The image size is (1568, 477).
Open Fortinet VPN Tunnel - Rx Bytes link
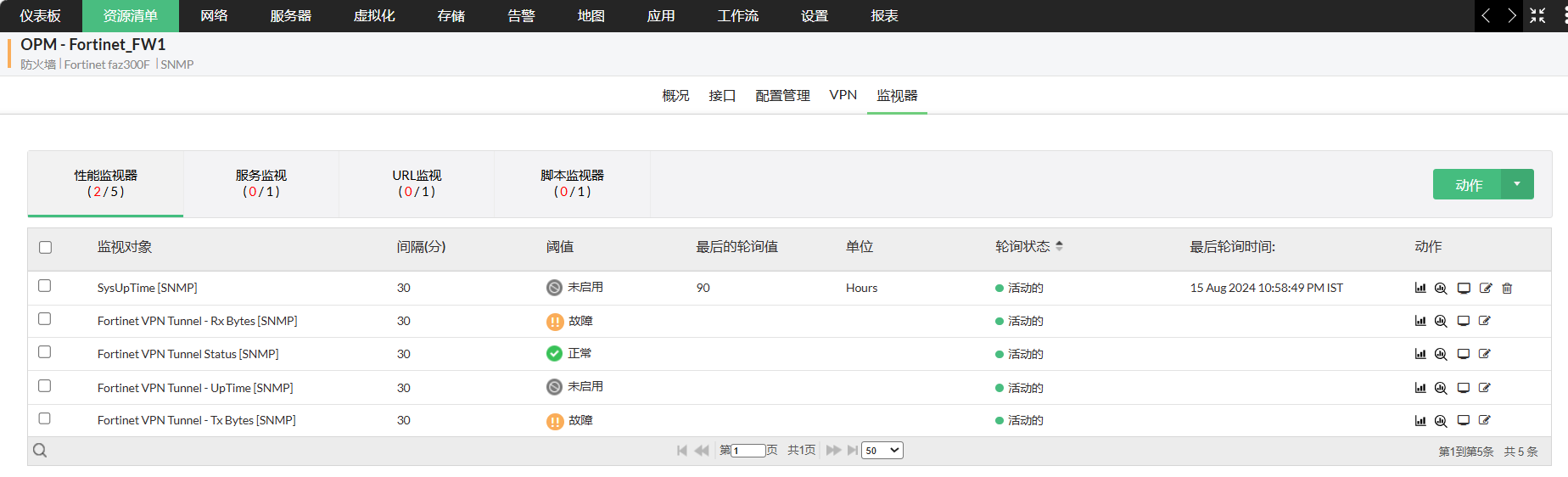(197, 321)
